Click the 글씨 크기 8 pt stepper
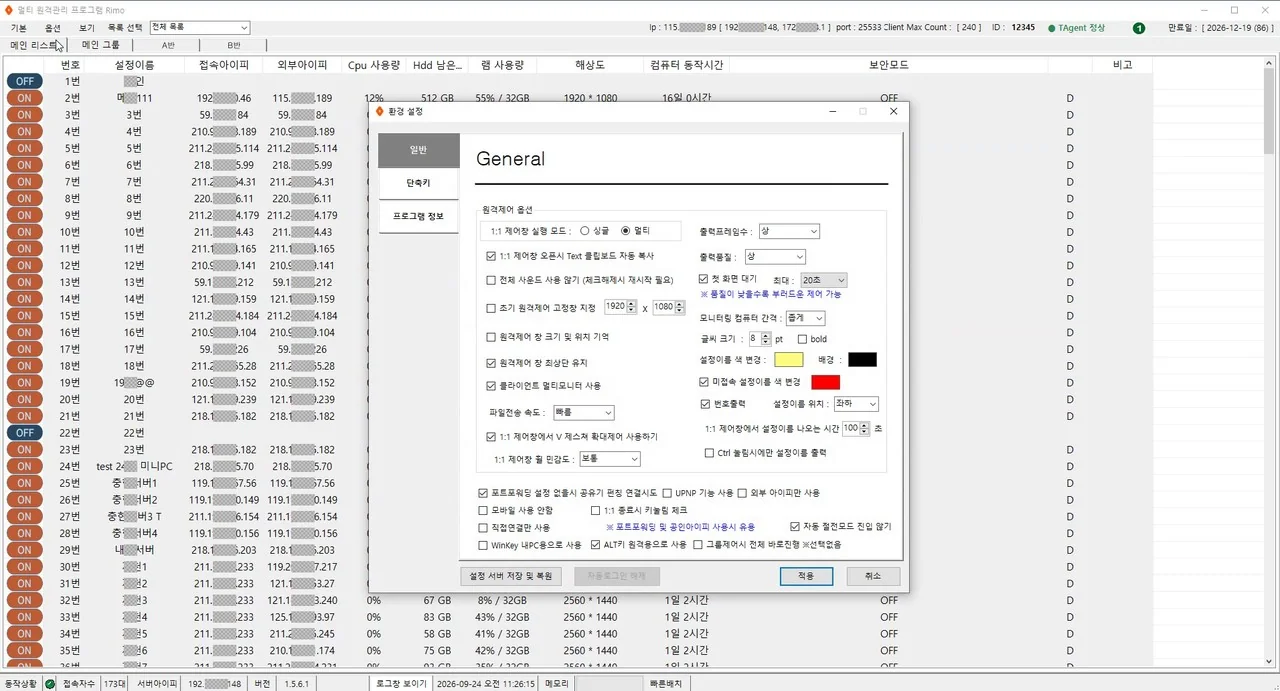This screenshot has height=691, width=1280. 760,339
